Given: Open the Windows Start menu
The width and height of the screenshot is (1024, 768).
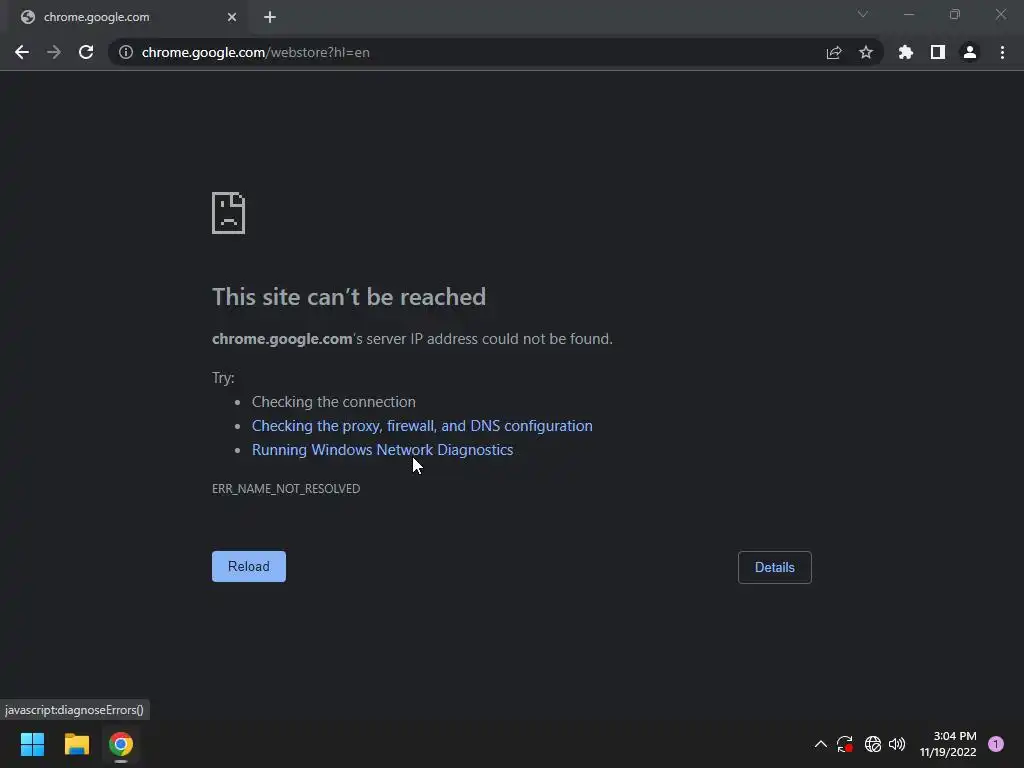Looking at the screenshot, I should [x=33, y=744].
